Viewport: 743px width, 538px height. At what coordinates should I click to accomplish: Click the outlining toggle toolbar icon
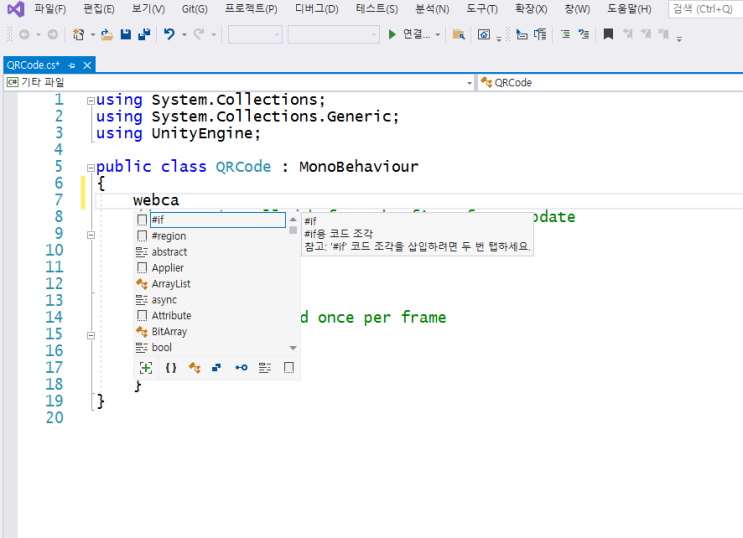pyautogui.click(x=540, y=34)
